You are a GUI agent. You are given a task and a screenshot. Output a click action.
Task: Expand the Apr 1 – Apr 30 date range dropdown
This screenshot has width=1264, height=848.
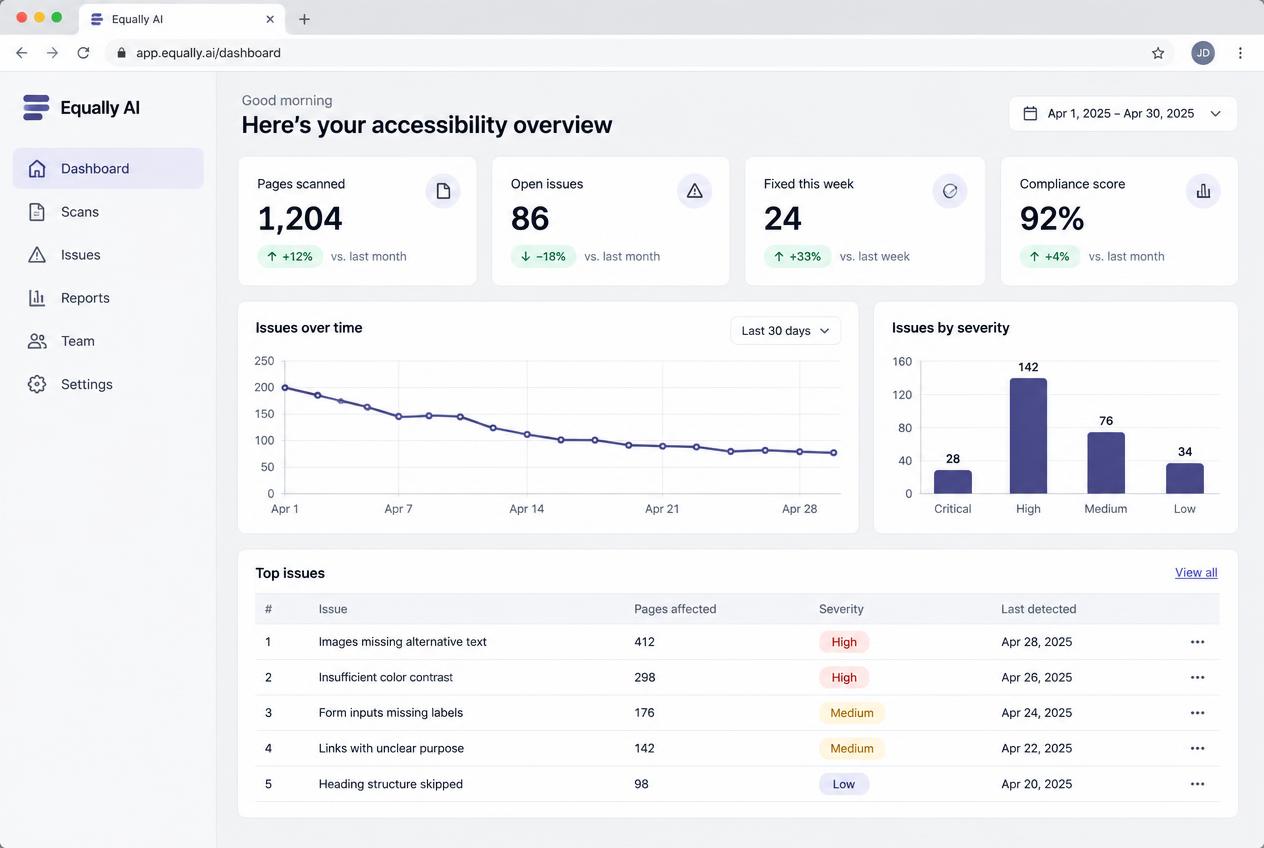click(x=1123, y=113)
